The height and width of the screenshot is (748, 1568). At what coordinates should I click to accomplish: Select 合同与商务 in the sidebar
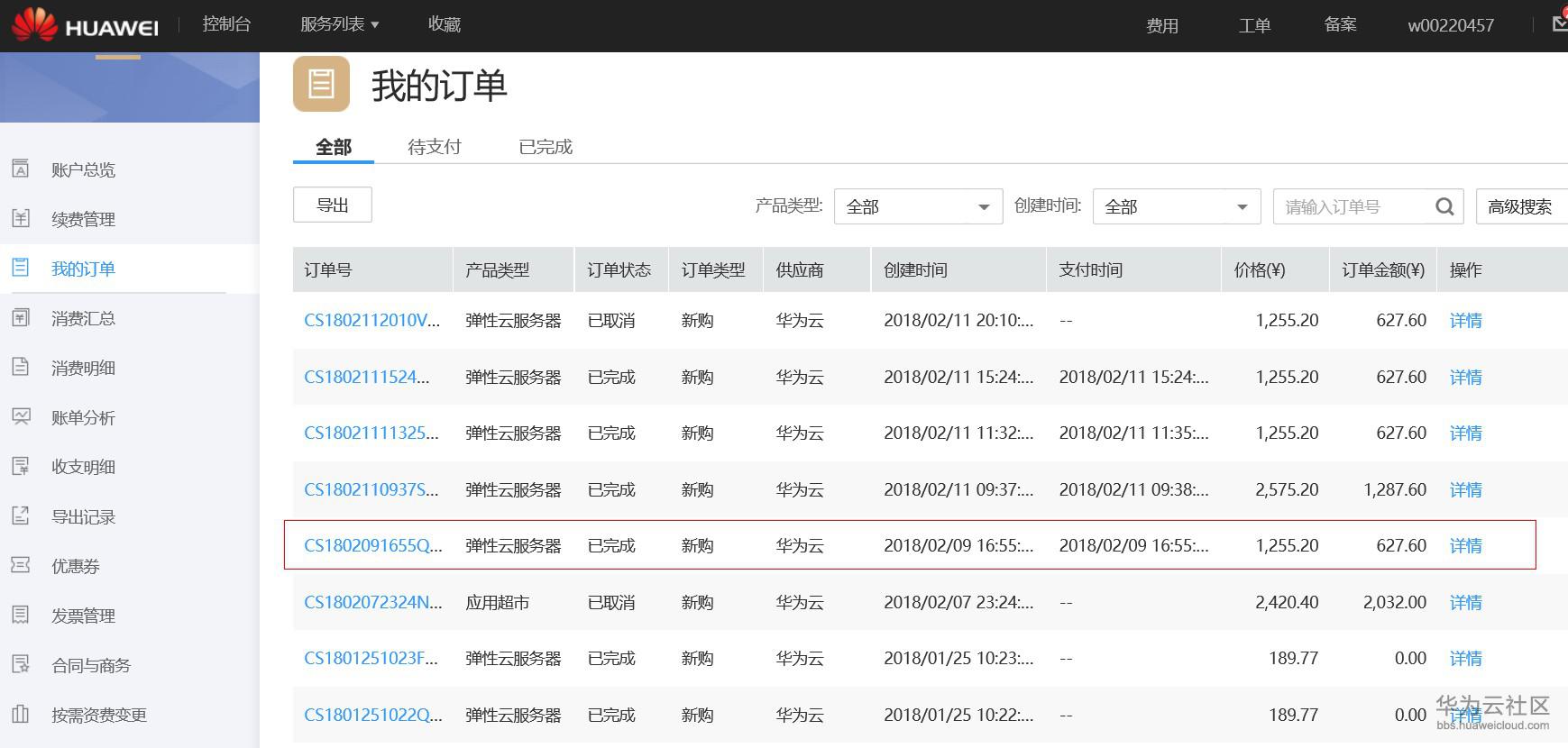click(x=91, y=665)
